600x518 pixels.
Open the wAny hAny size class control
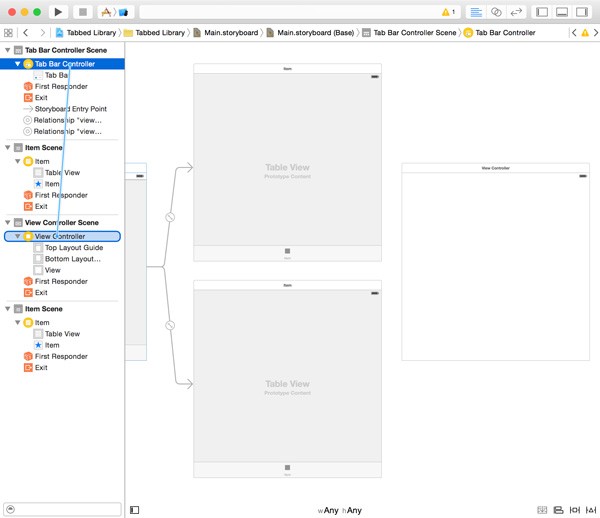(x=339, y=510)
